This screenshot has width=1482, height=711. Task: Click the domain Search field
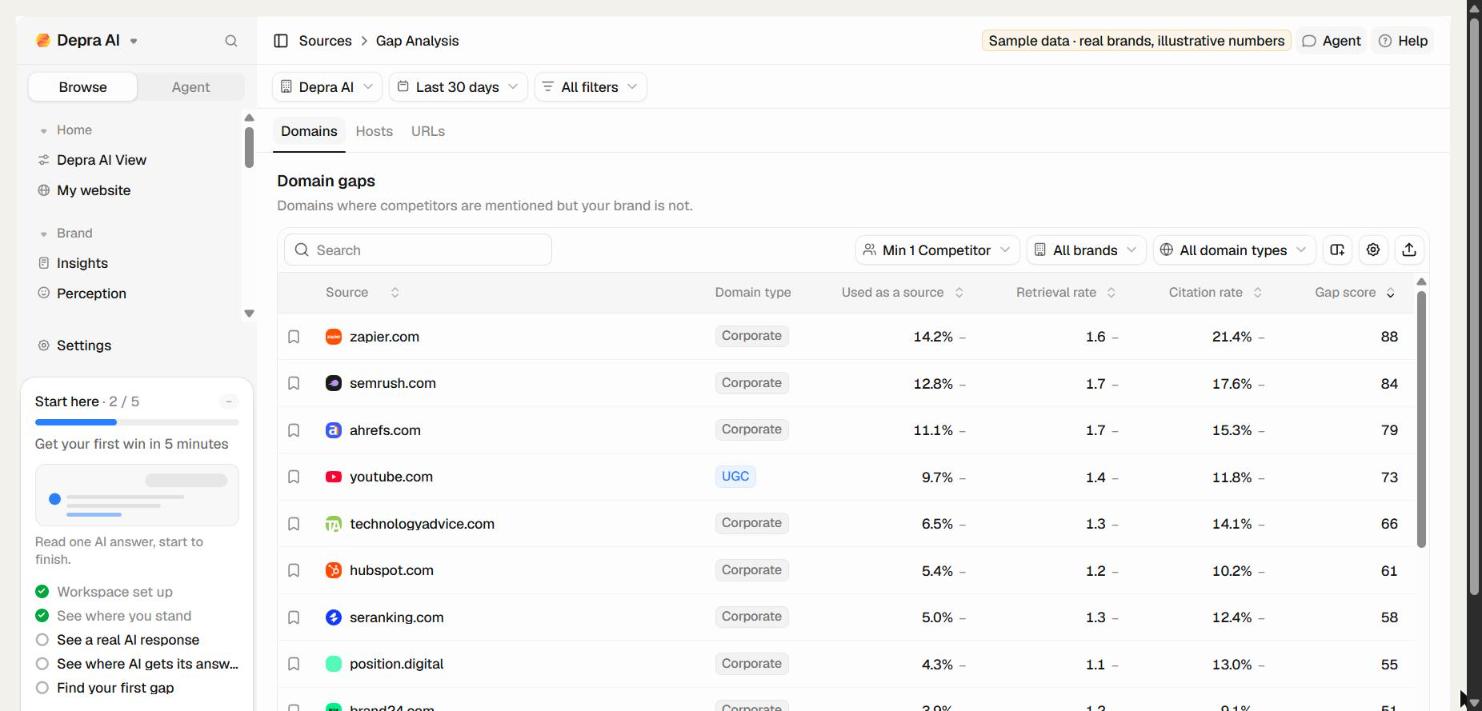click(418, 250)
